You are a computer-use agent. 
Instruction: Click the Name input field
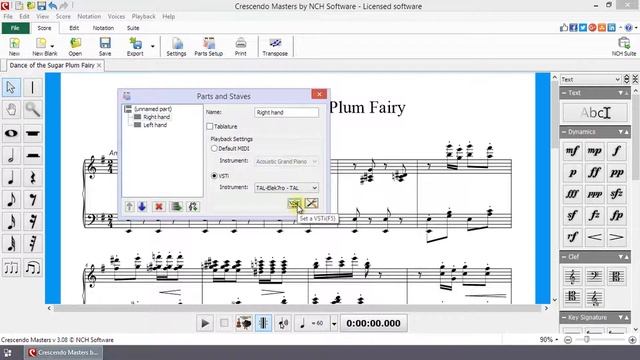(287, 112)
